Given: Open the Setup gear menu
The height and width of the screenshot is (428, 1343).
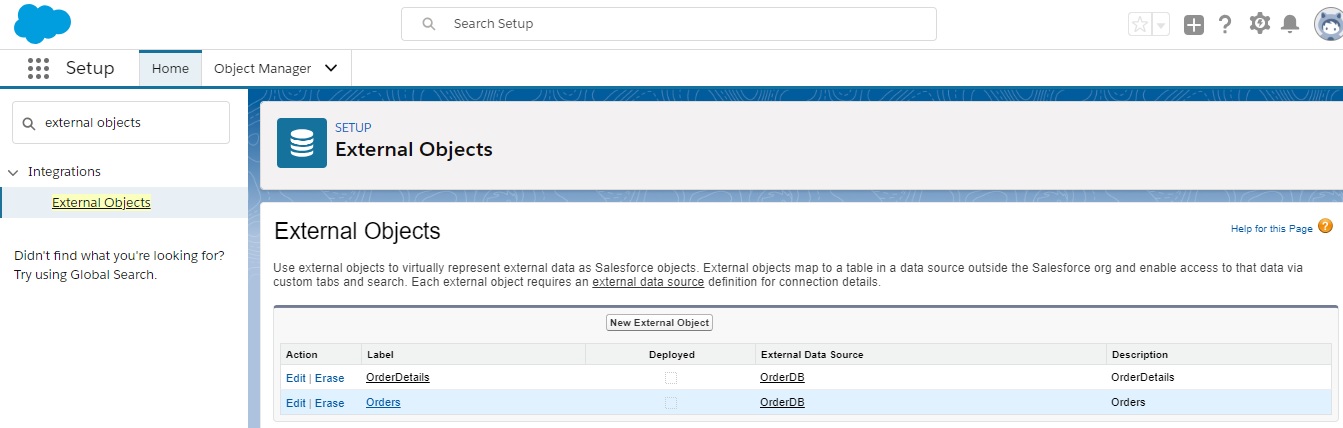Looking at the screenshot, I should 1259,24.
